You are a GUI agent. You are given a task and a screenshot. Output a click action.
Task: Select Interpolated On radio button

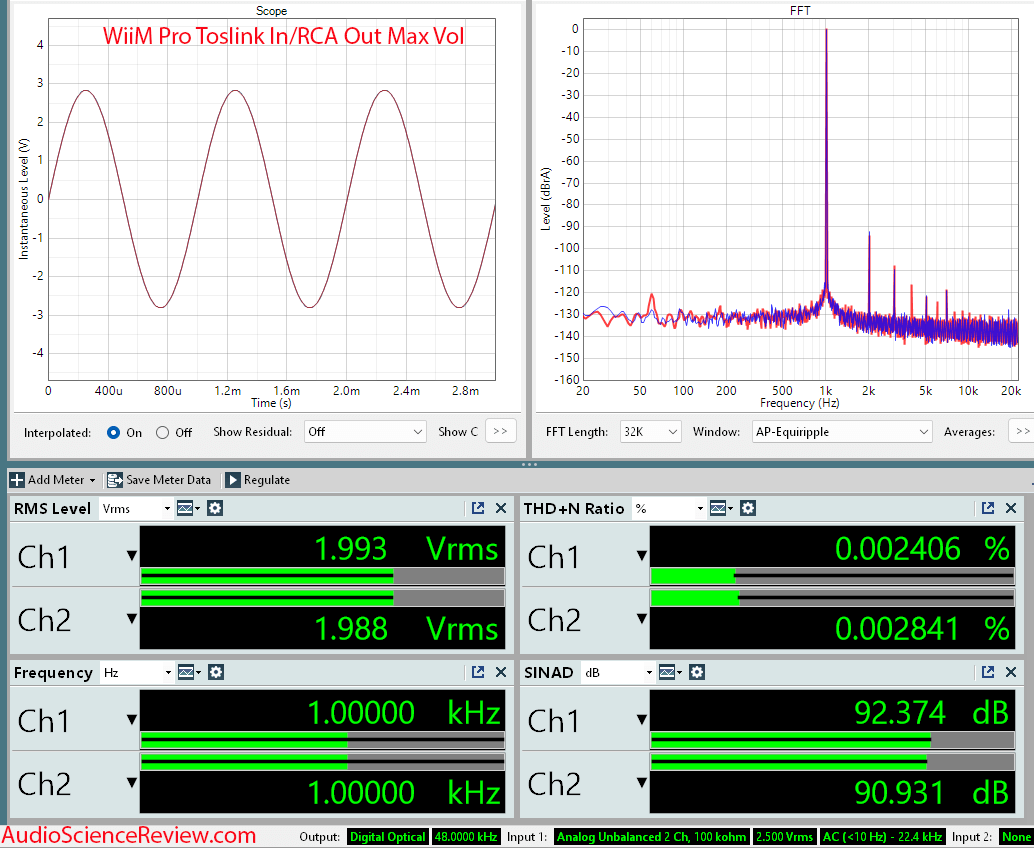[x=113, y=433]
